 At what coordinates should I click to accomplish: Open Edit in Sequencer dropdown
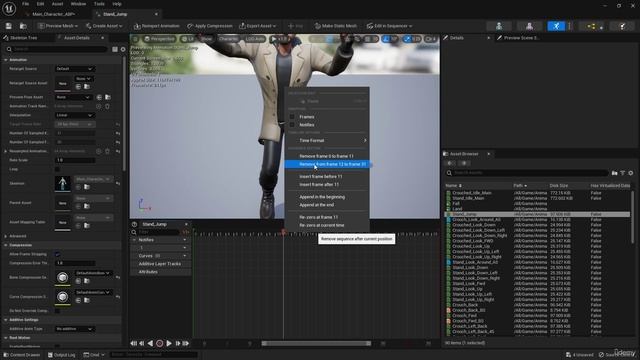click(x=389, y=26)
